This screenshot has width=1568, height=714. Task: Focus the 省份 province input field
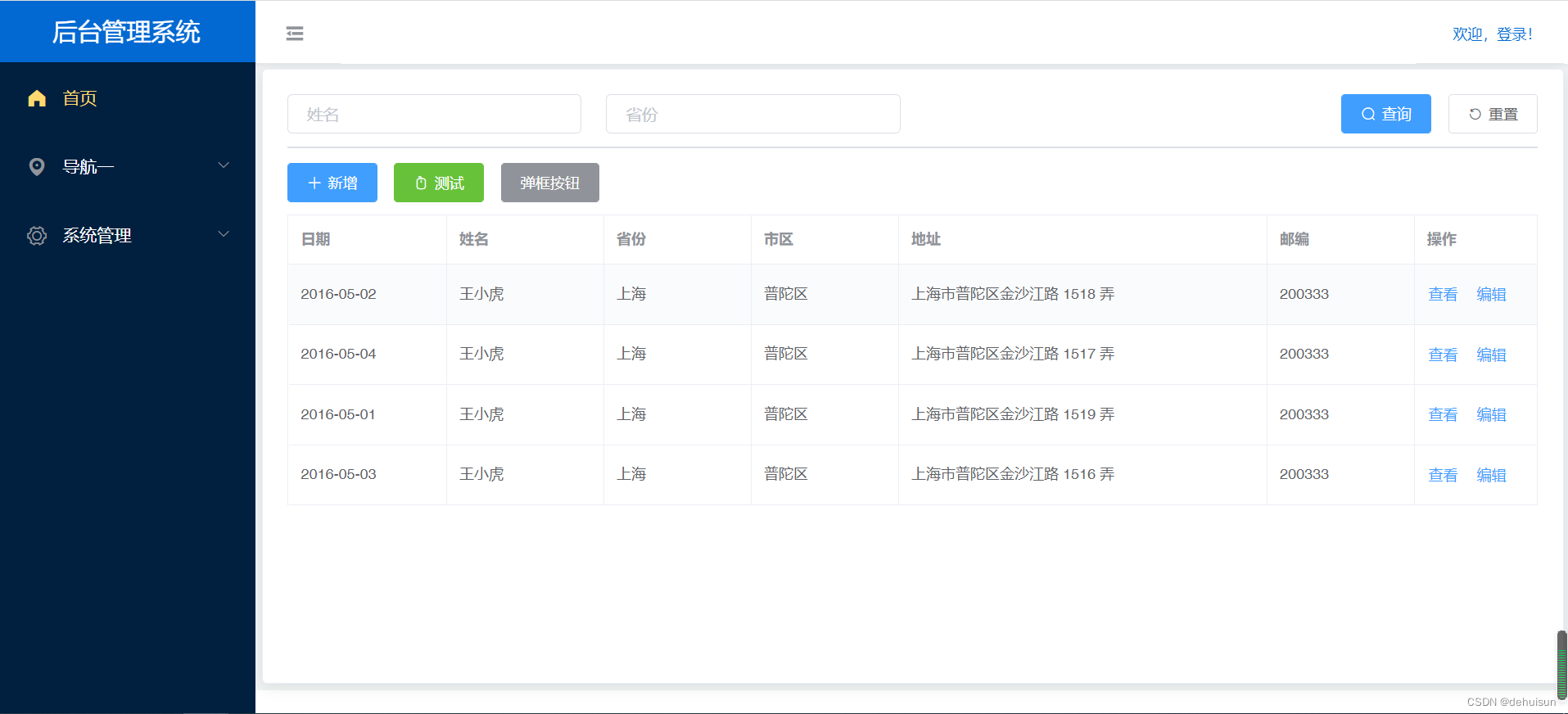tap(752, 115)
